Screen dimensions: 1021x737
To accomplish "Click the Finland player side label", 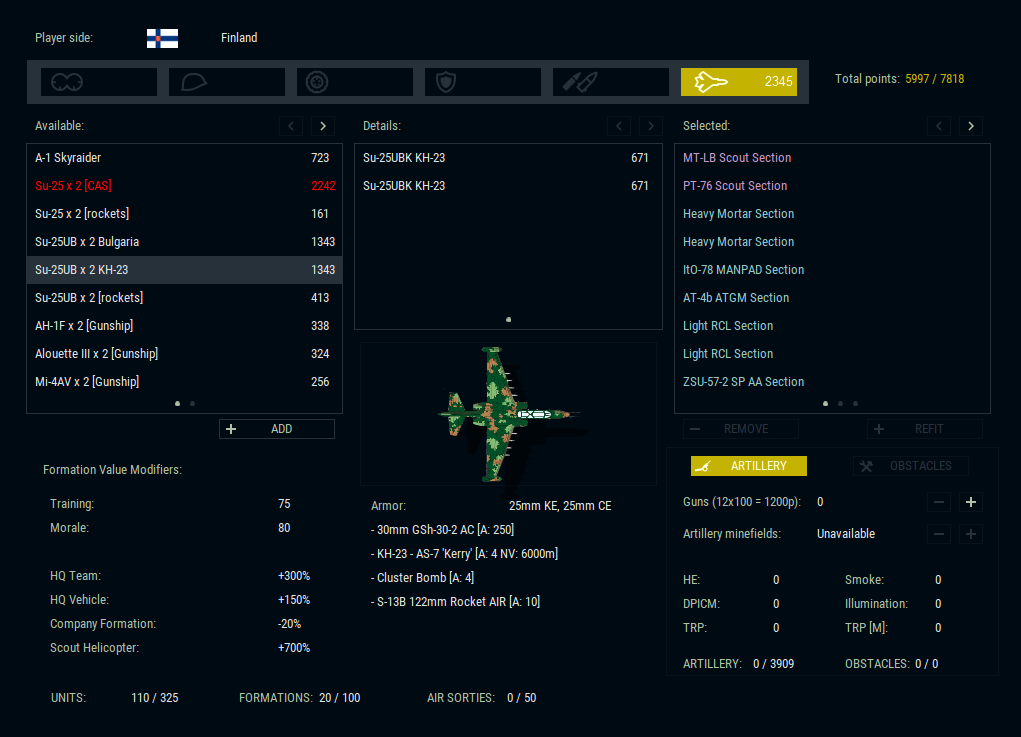I will tap(239, 38).
